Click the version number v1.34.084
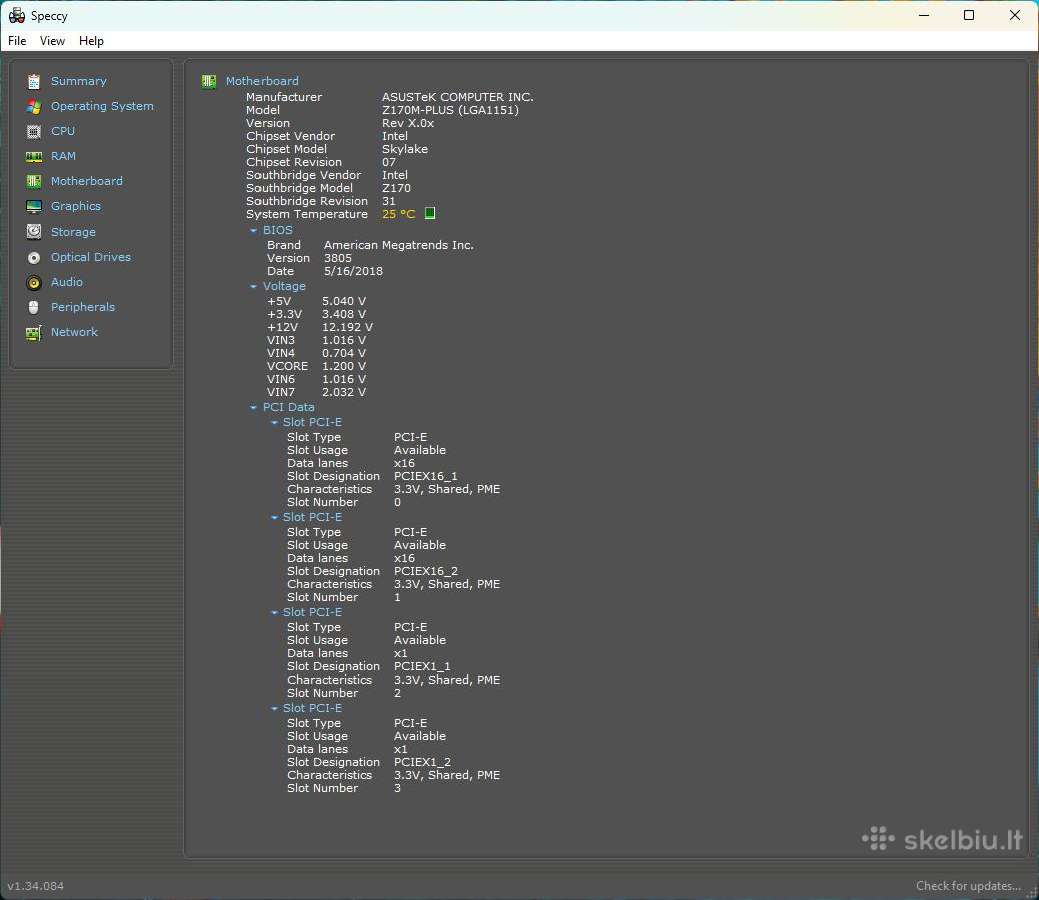The image size is (1039, 900). click(36, 886)
